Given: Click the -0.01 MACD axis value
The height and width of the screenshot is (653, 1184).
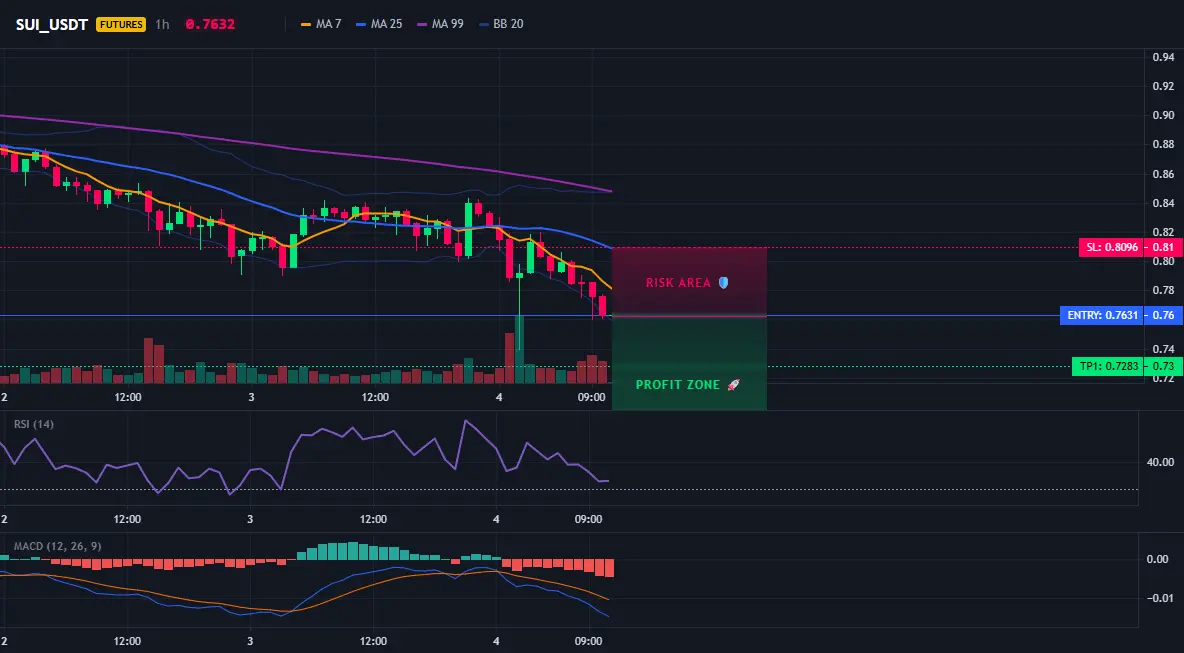Looking at the screenshot, I should [1161, 599].
